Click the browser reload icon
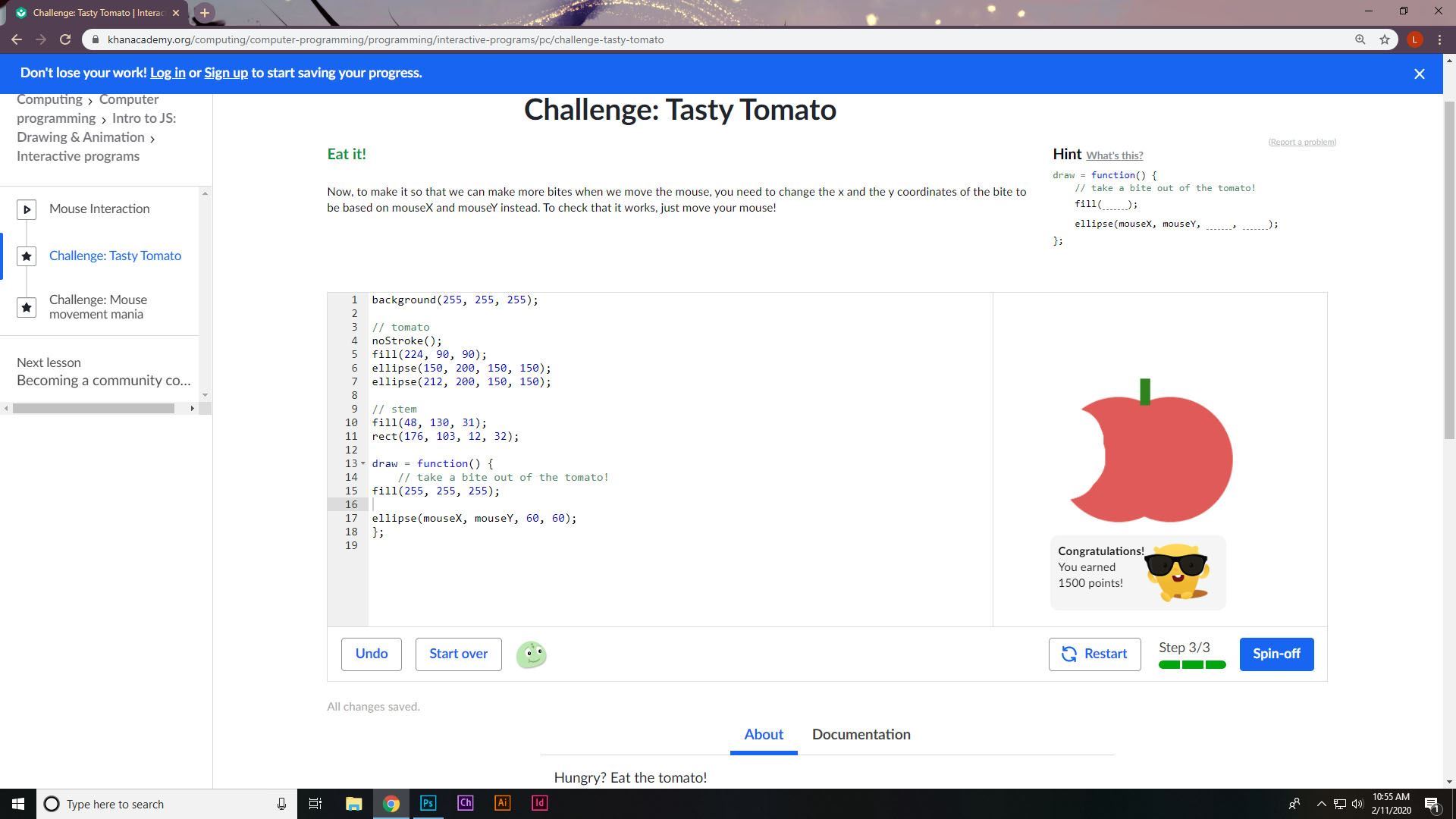The image size is (1456, 819). click(x=65, y=39)
